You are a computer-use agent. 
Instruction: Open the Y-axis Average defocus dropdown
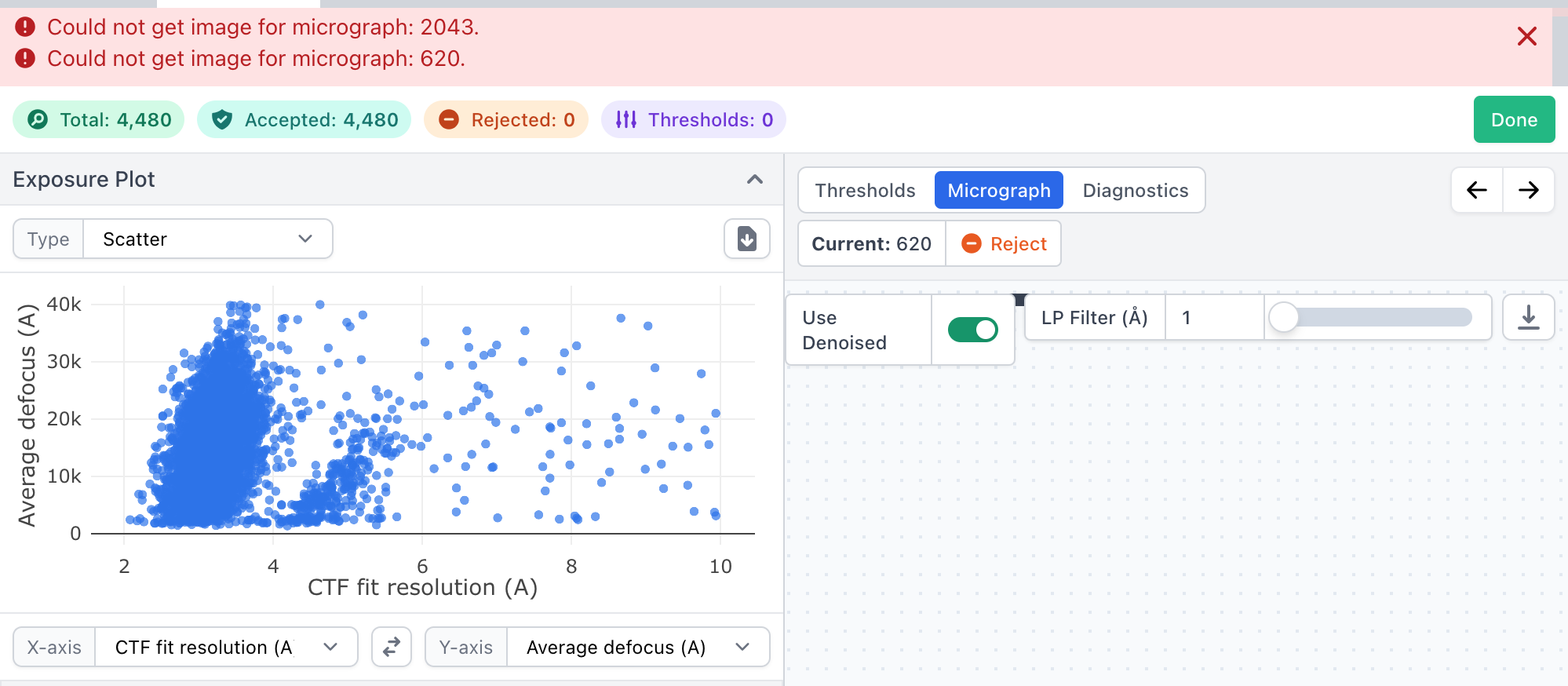(x=638, y=647)
